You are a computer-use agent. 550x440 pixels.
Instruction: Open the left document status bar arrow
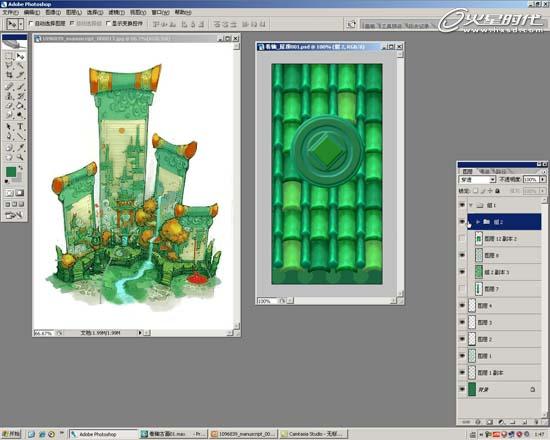click(x=140, y=333)
